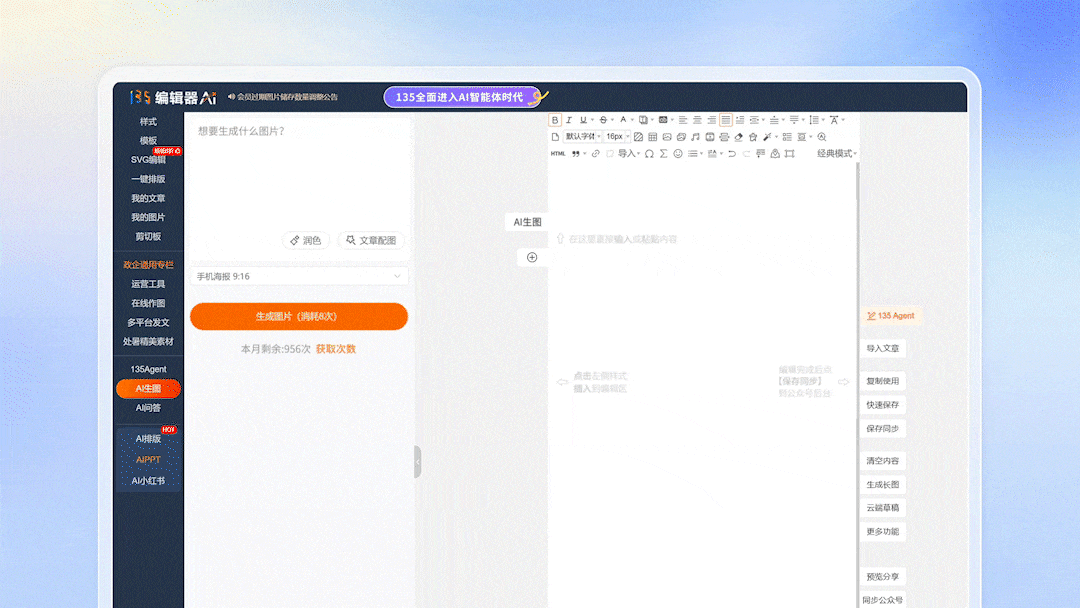The image size is (1080, 608).
Task: Open the formula tool via the Σ icon
Action: [x=663, y=152]
